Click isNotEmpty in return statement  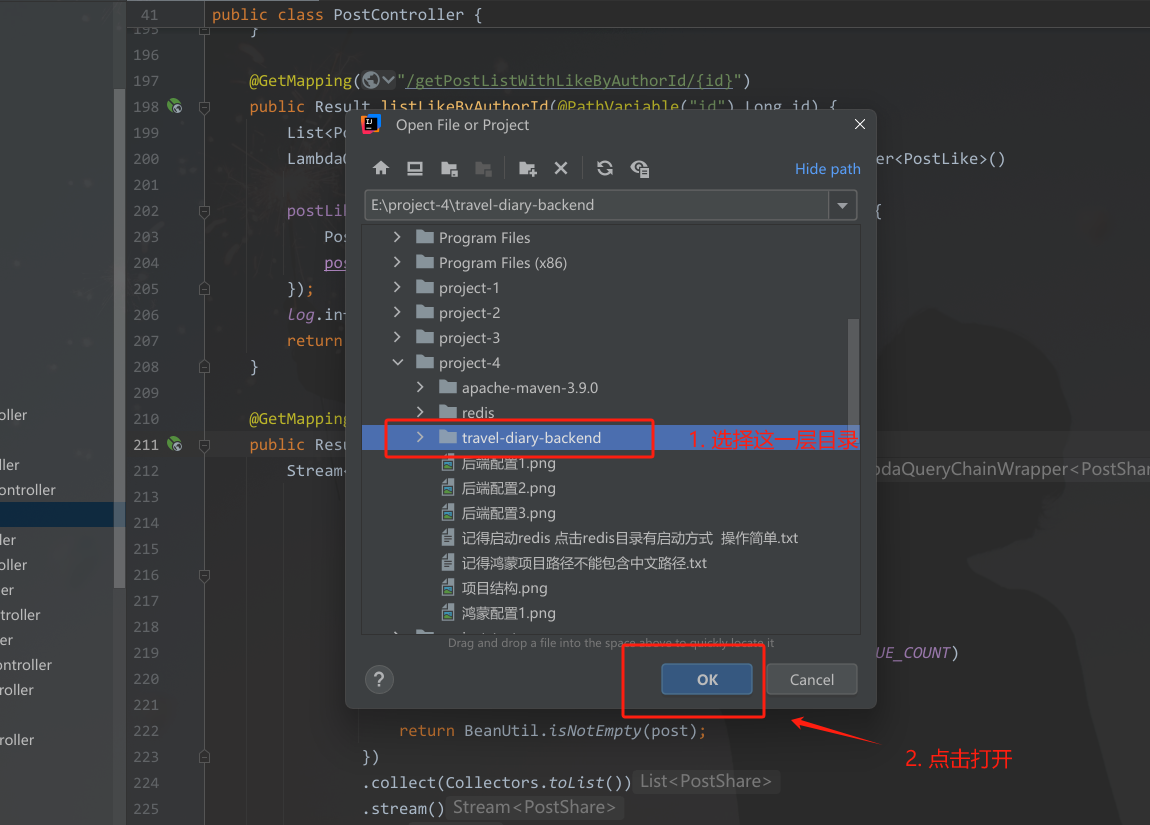tap(595, 731)
